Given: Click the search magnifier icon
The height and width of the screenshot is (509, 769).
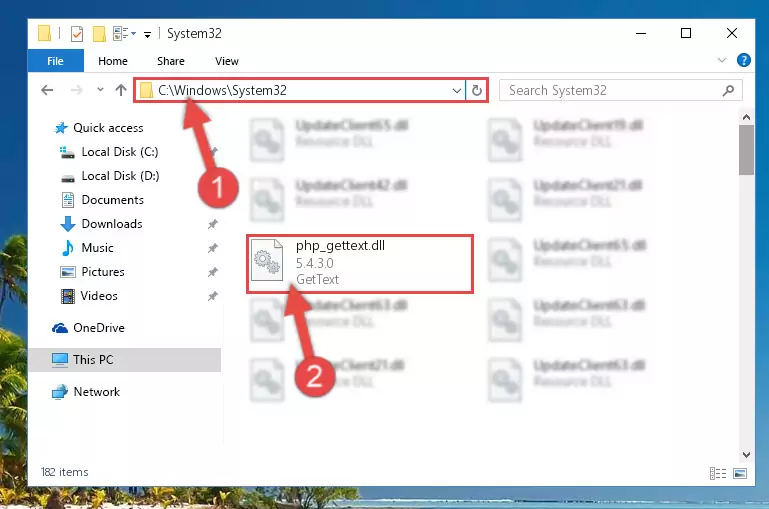Looking at the screenshot, I should pyautogui.click(x=728, y=91).
